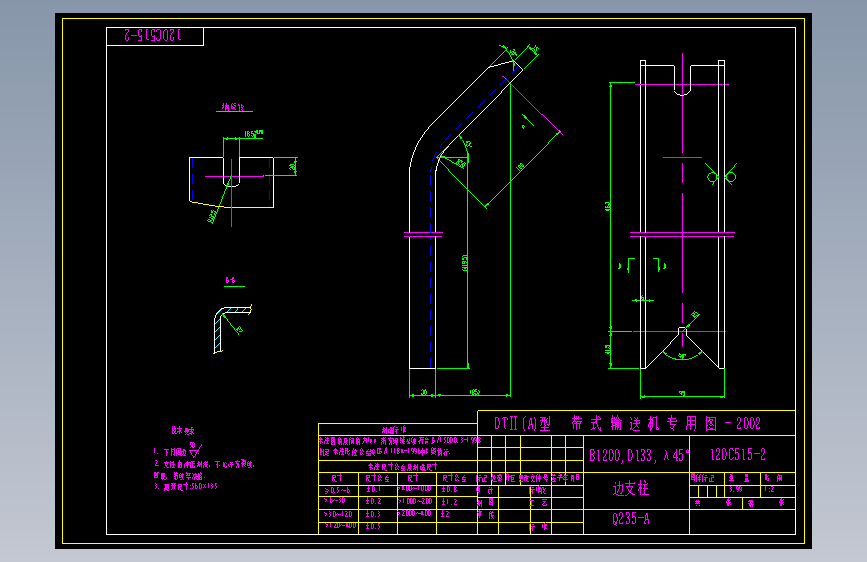Select the part name '边支柱'
Screen dimensions: 867x562
coord(630,488)
